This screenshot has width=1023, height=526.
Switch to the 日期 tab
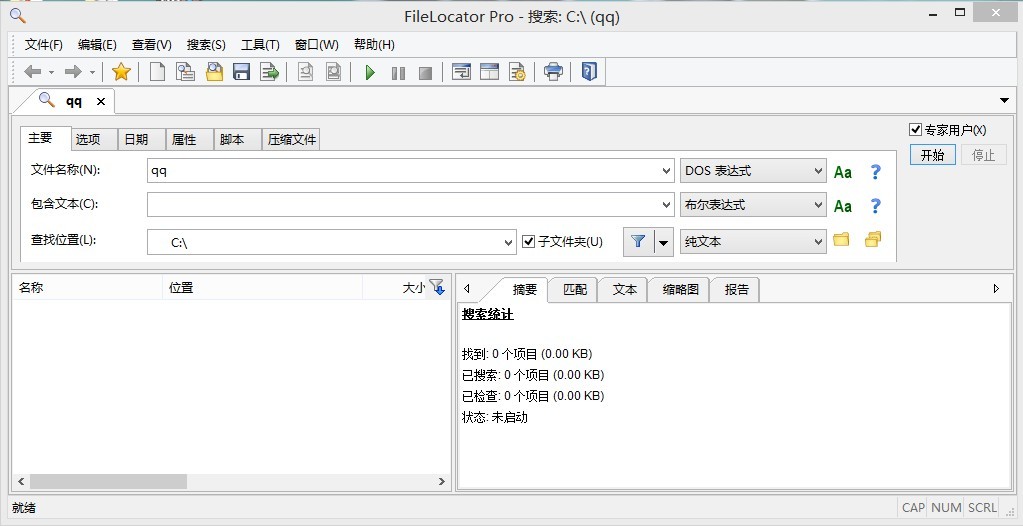click(142, 140)
